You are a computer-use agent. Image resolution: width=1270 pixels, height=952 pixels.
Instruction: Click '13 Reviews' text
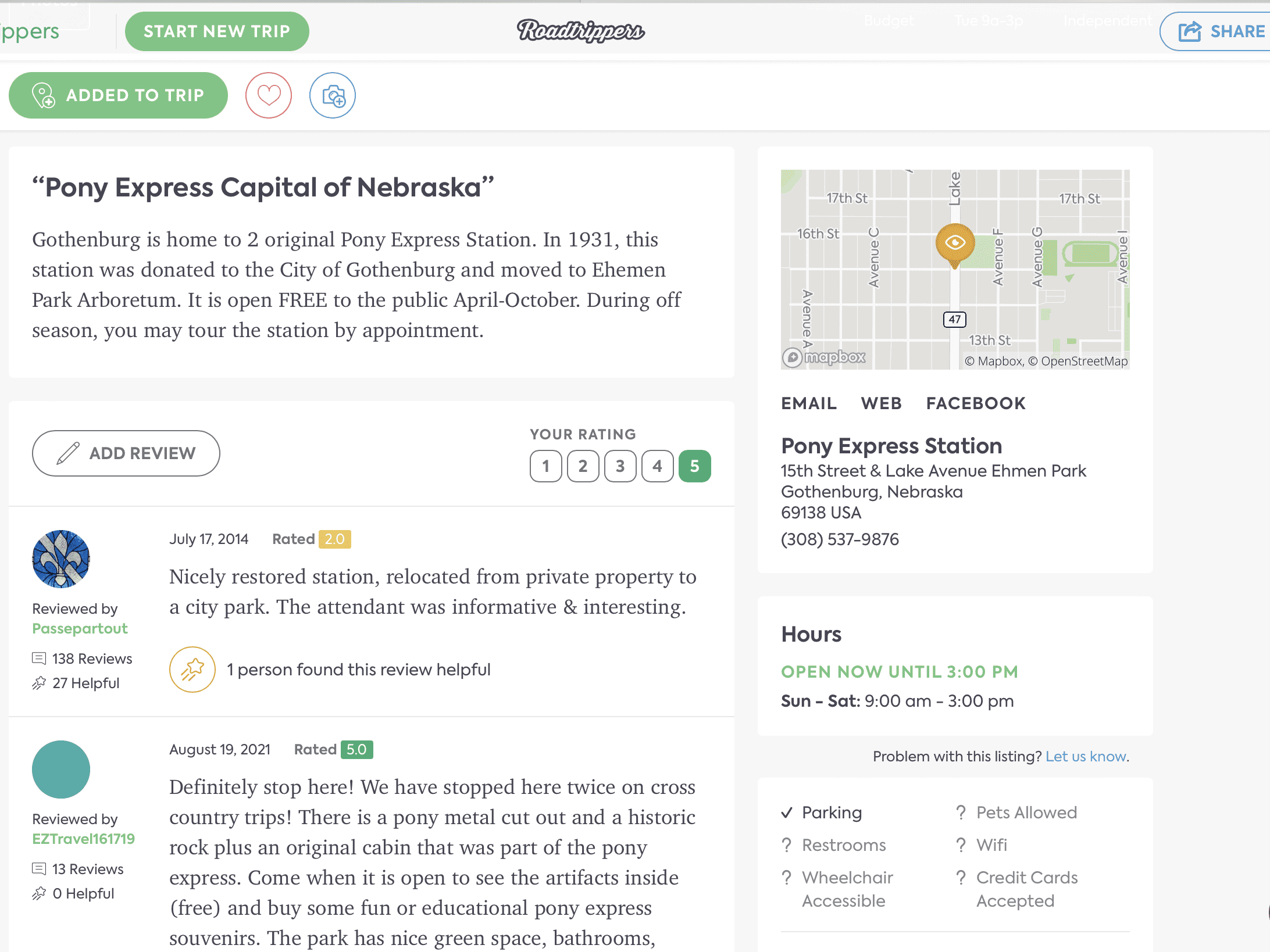click(x=88, y=869)
